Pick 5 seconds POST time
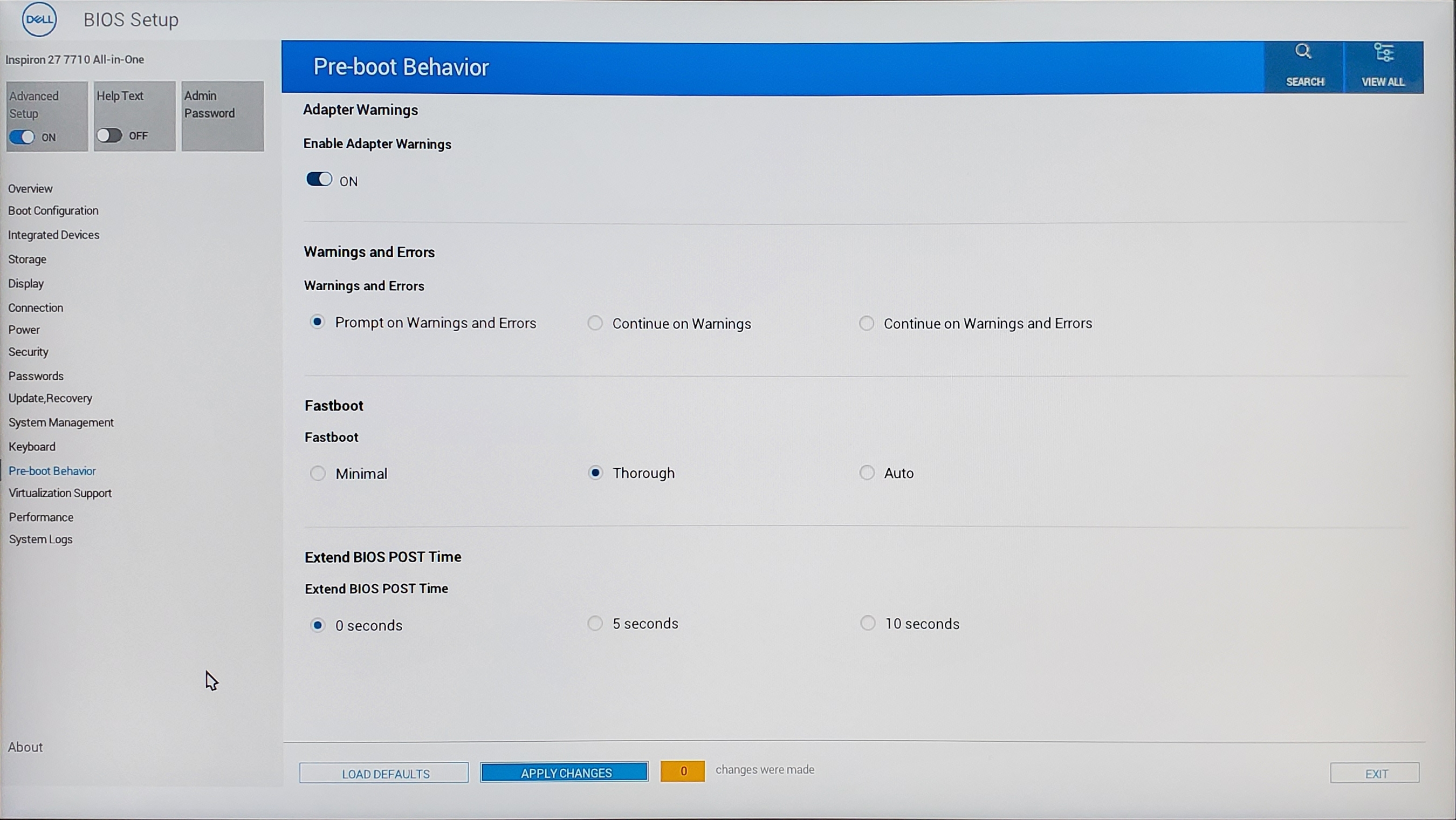Image resolution: width=1456 pixels, height=820 pixels. point(595,623)
